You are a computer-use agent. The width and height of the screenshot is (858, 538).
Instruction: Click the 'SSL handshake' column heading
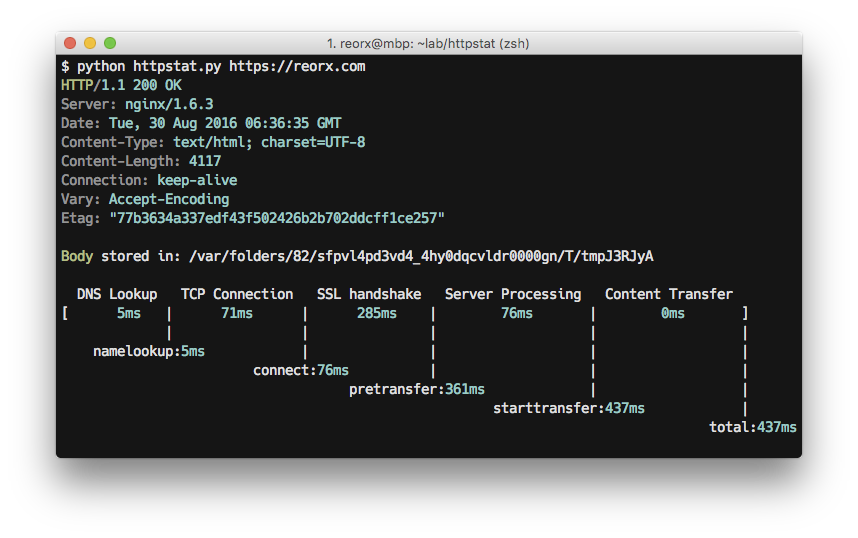point(369,294)
